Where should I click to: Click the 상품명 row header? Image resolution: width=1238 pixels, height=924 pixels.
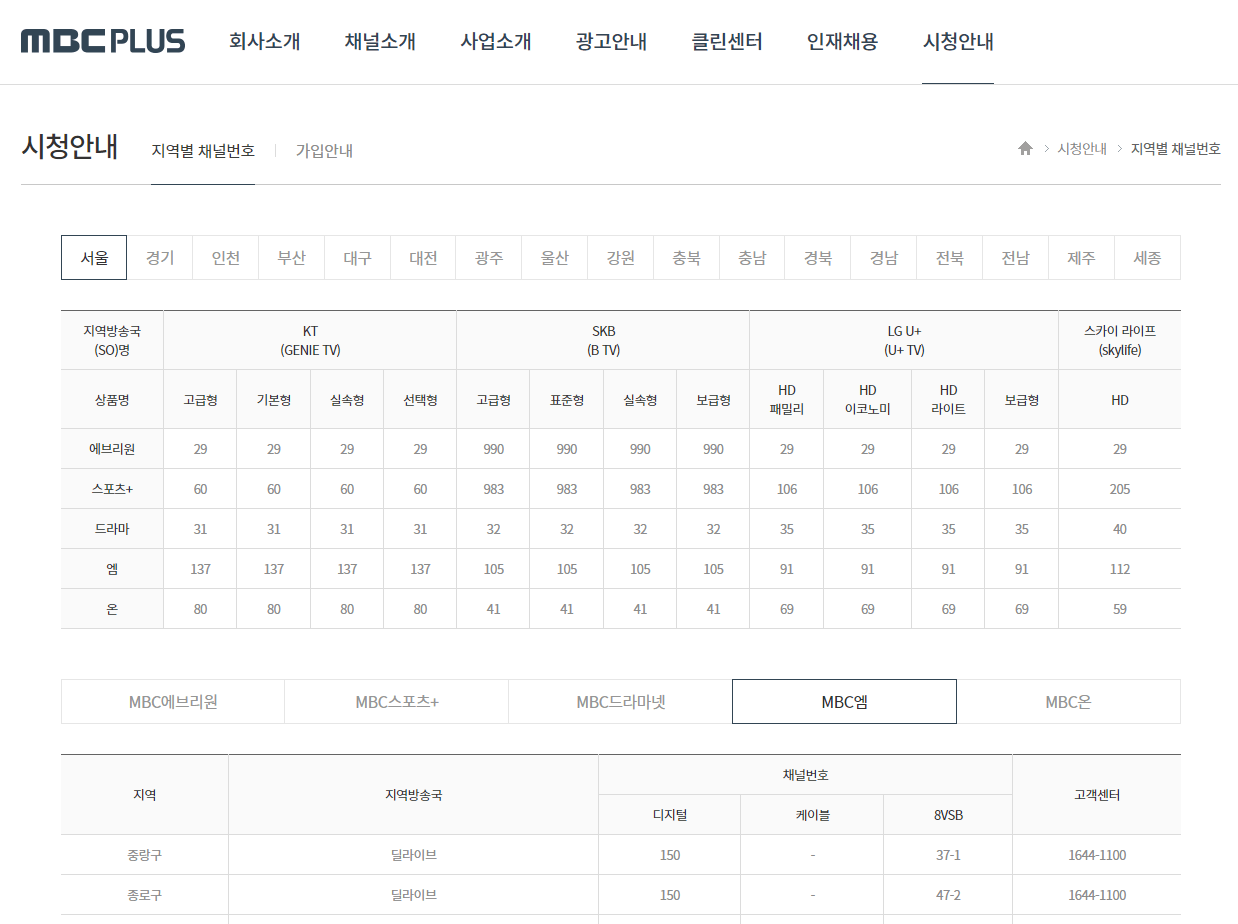(x=112, y=400)
